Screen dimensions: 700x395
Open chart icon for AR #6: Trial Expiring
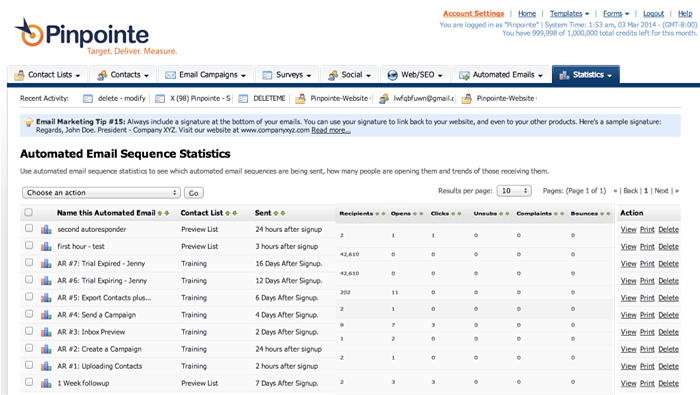pos(46,281)
